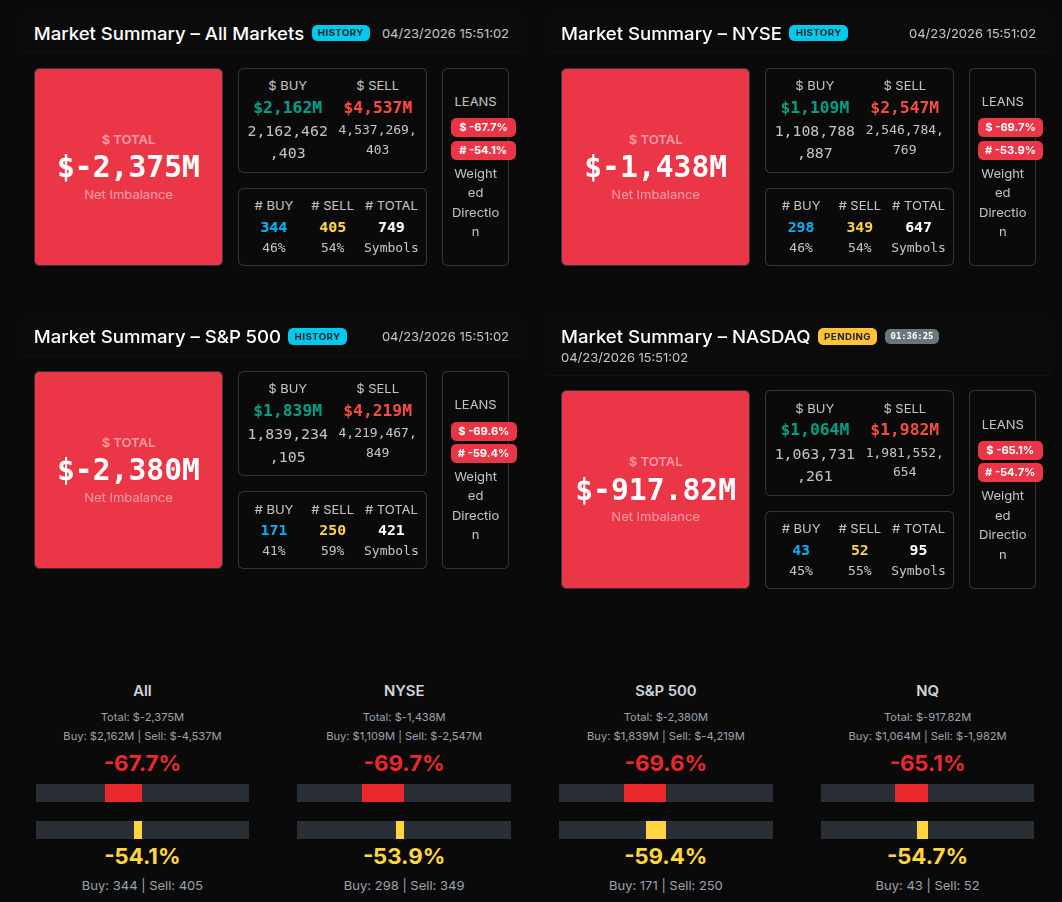The width and height of the screenshot is (1062, 902).
Task: Select the NASDAQ $-917.82M imbalance tile
Action: click(655, 489)
